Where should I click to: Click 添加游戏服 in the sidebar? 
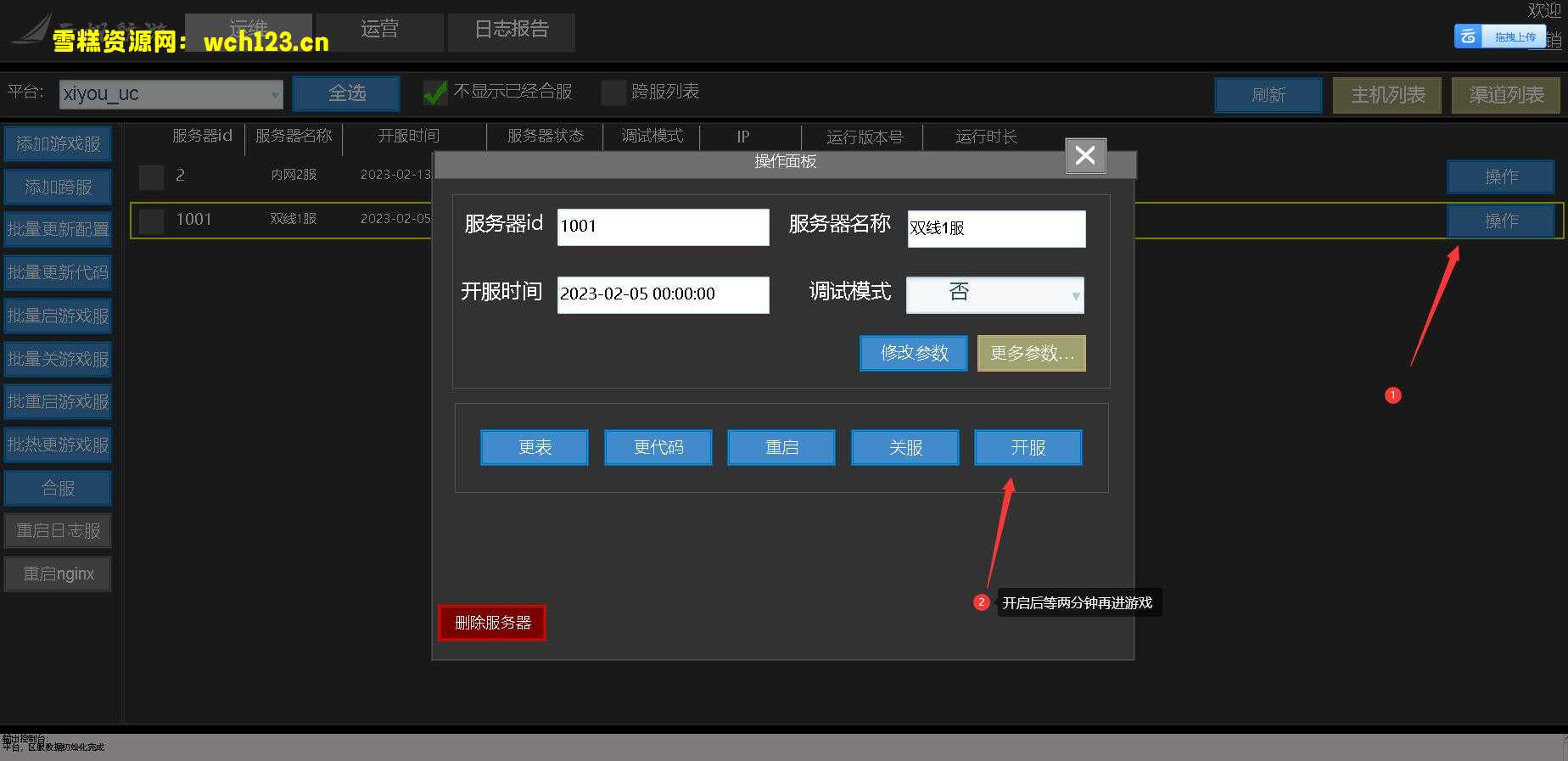[x=58, y=144]
